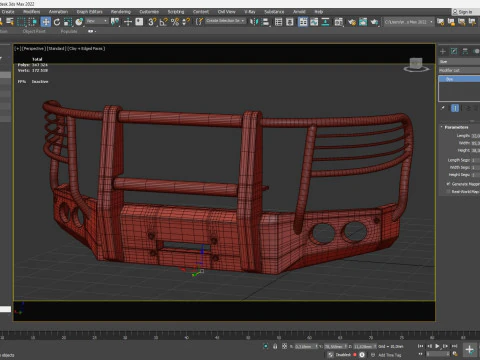This screenshot has width=480, height=360.
Task: Click the Length Segs value field
Action: (476, 160)
